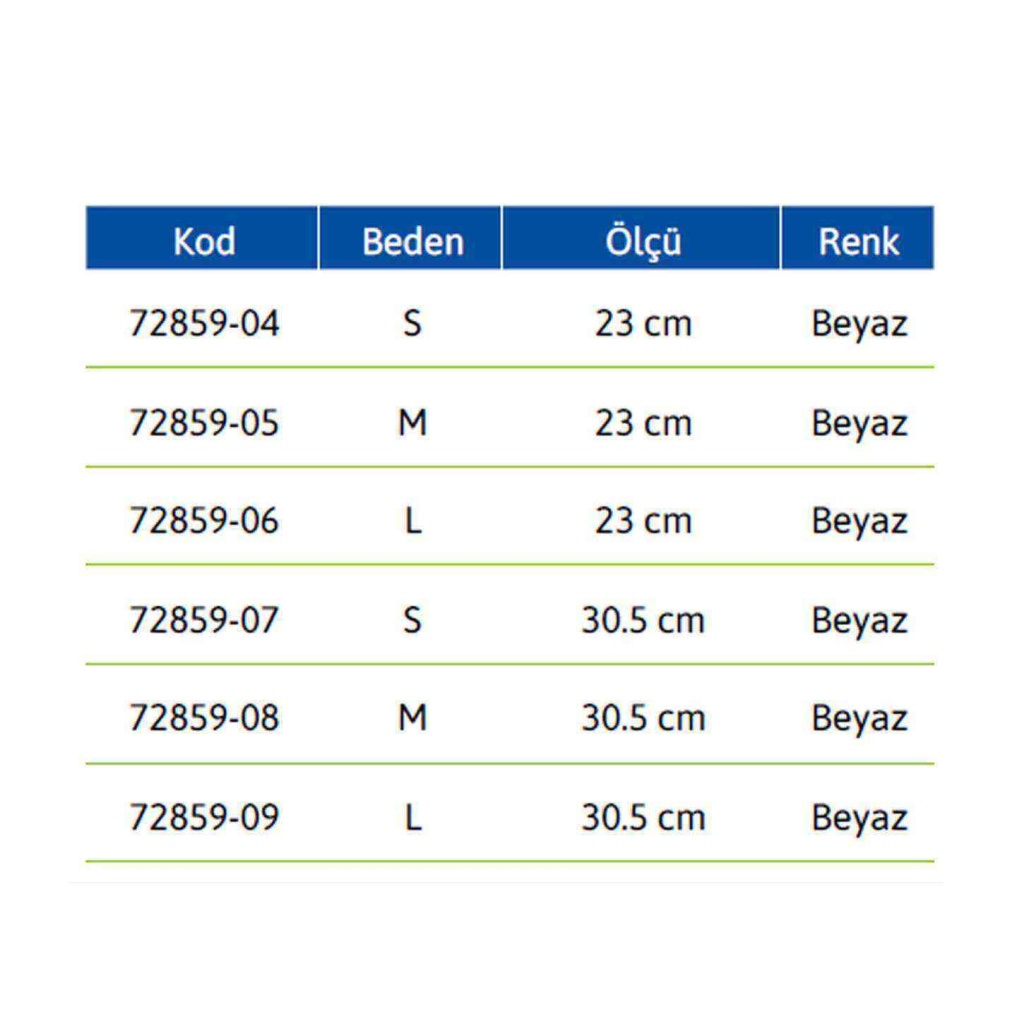Image resolution: width=1024 pixels, height=1023 pixels.
Task: Select product code 72859-09
Action: point(204,817)
